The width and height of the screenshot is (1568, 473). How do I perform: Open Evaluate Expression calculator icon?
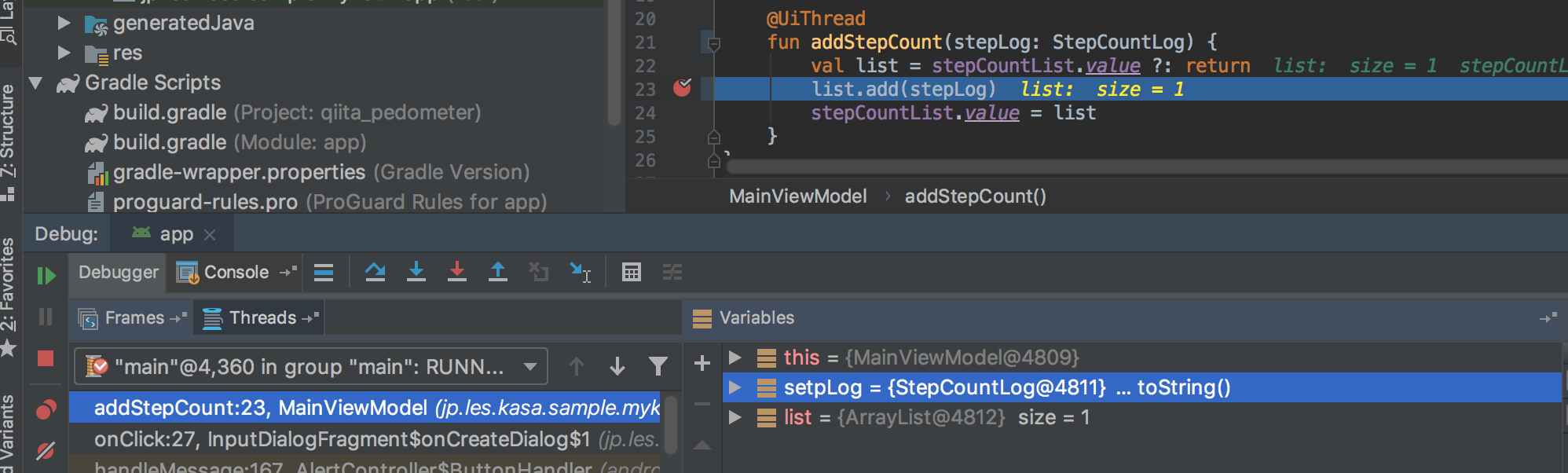click(632, 273)
